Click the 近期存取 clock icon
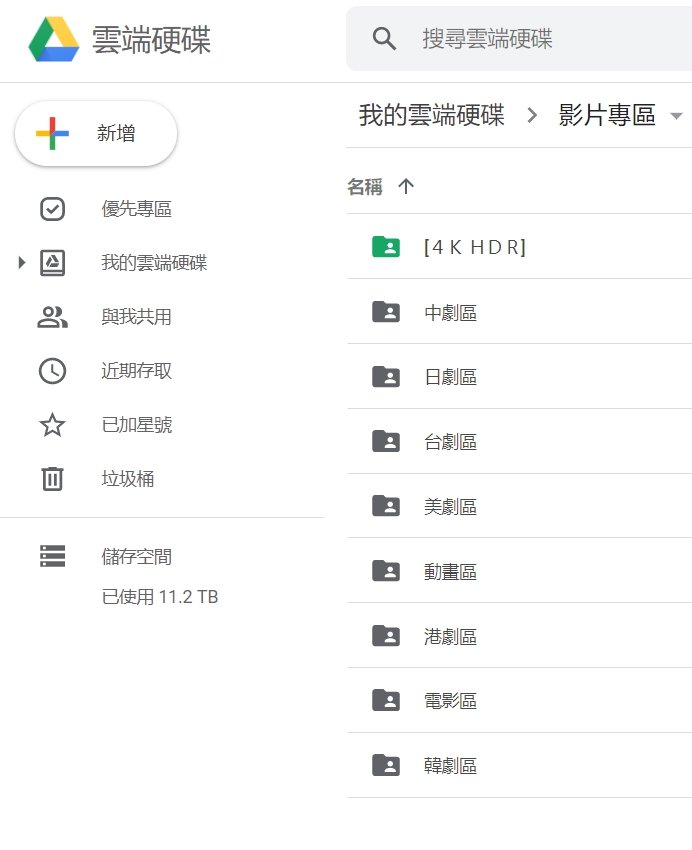The width and height of the screenshot is (692, 850). pyautogui.click(x=52, y=371)
